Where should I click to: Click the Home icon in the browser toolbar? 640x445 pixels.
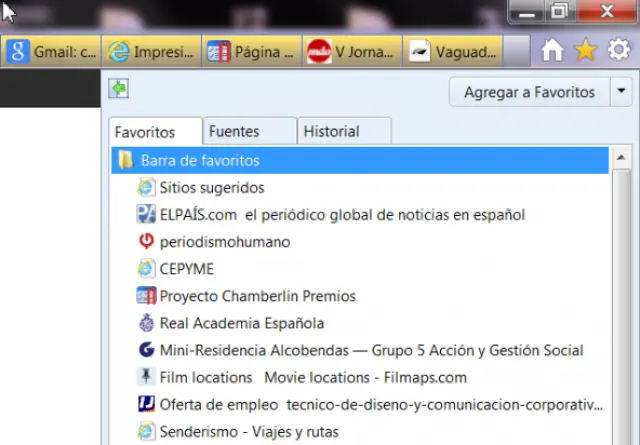tap(552, 50)
